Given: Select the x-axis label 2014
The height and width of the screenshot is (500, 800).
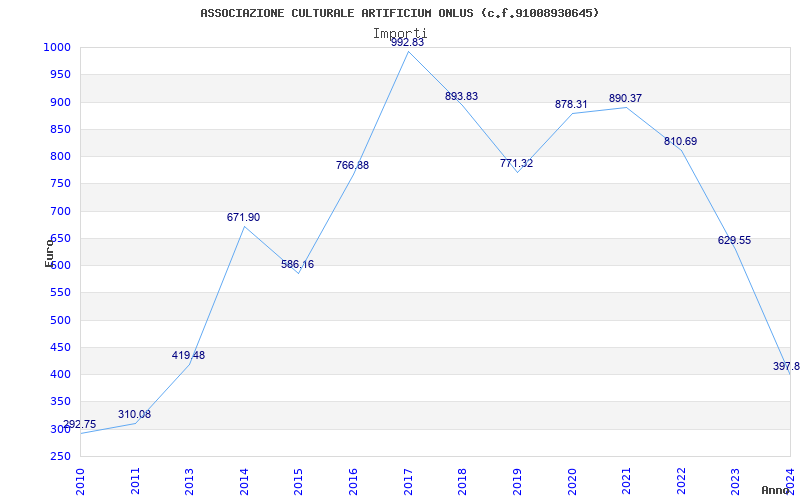Looking at the screenshot, I should 244,481.
